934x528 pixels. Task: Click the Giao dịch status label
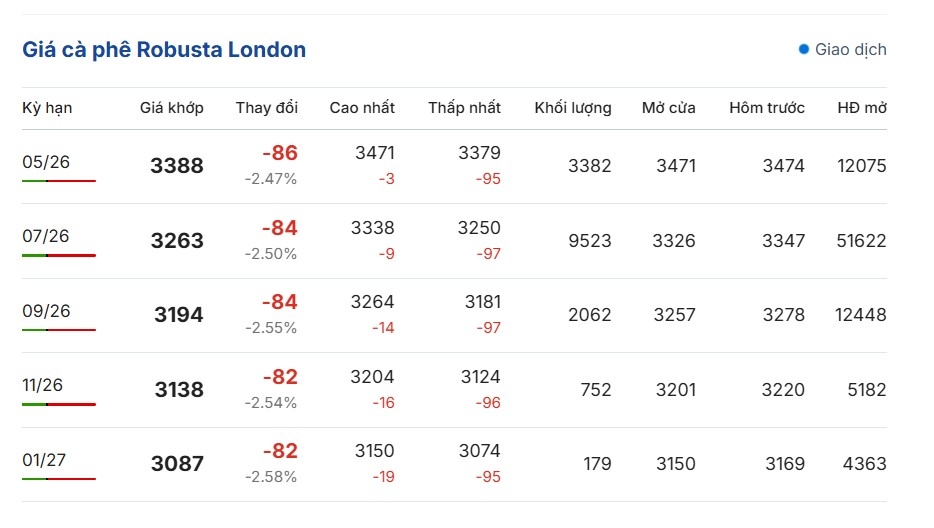tap(850, 49)
